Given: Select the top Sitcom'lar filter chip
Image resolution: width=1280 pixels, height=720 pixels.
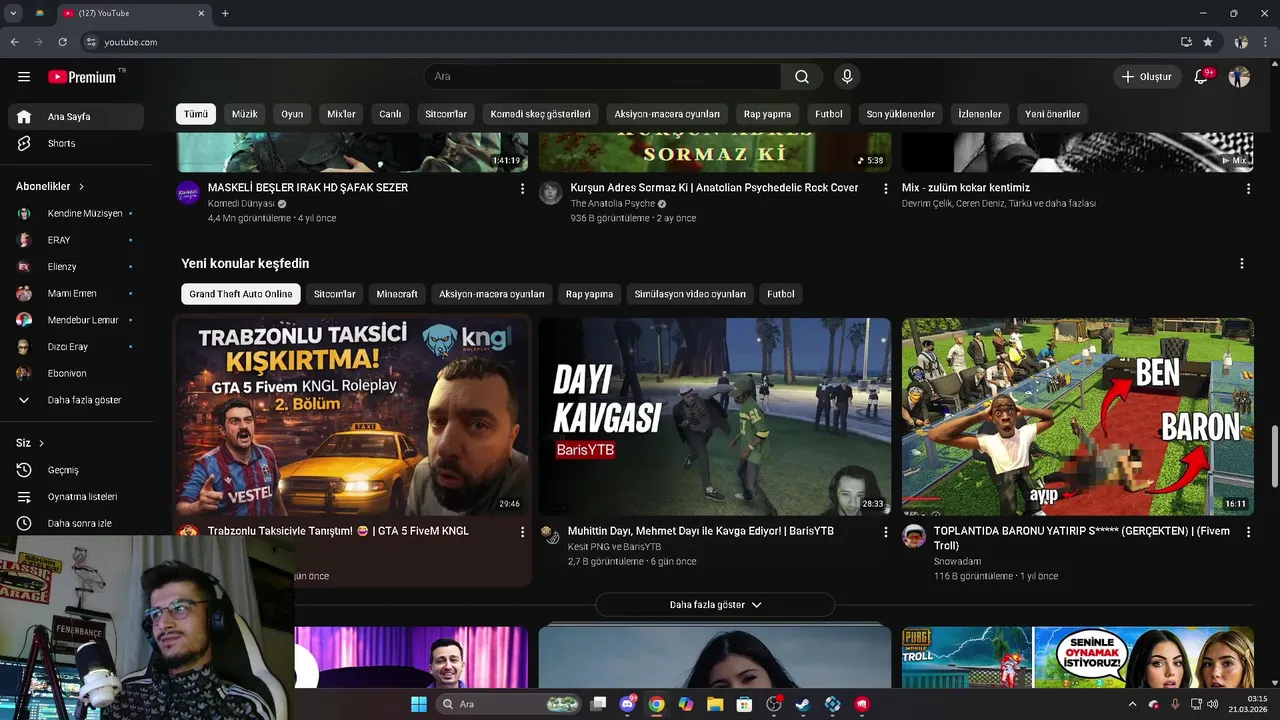Looking at the screenshot, I should [446, 114].
